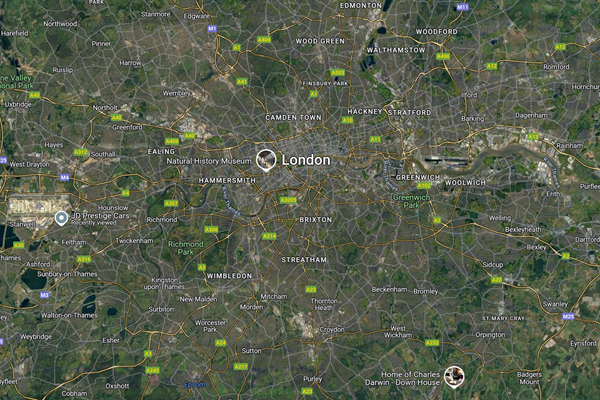Click the M1 motorway shield
Image resolution: width=600 pixels, height=400 pixels.
[212, 28]
